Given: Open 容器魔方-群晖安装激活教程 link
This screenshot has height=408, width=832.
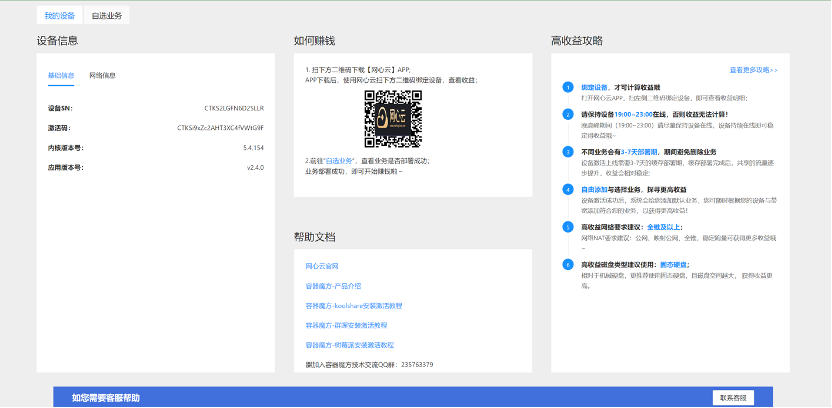Looking at the screenshot, I should (346, 325).
